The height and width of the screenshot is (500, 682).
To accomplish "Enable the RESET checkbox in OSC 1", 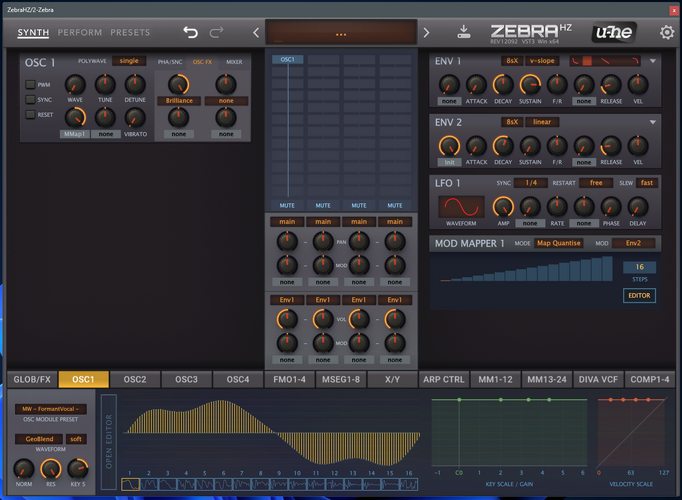I will 30,115.
